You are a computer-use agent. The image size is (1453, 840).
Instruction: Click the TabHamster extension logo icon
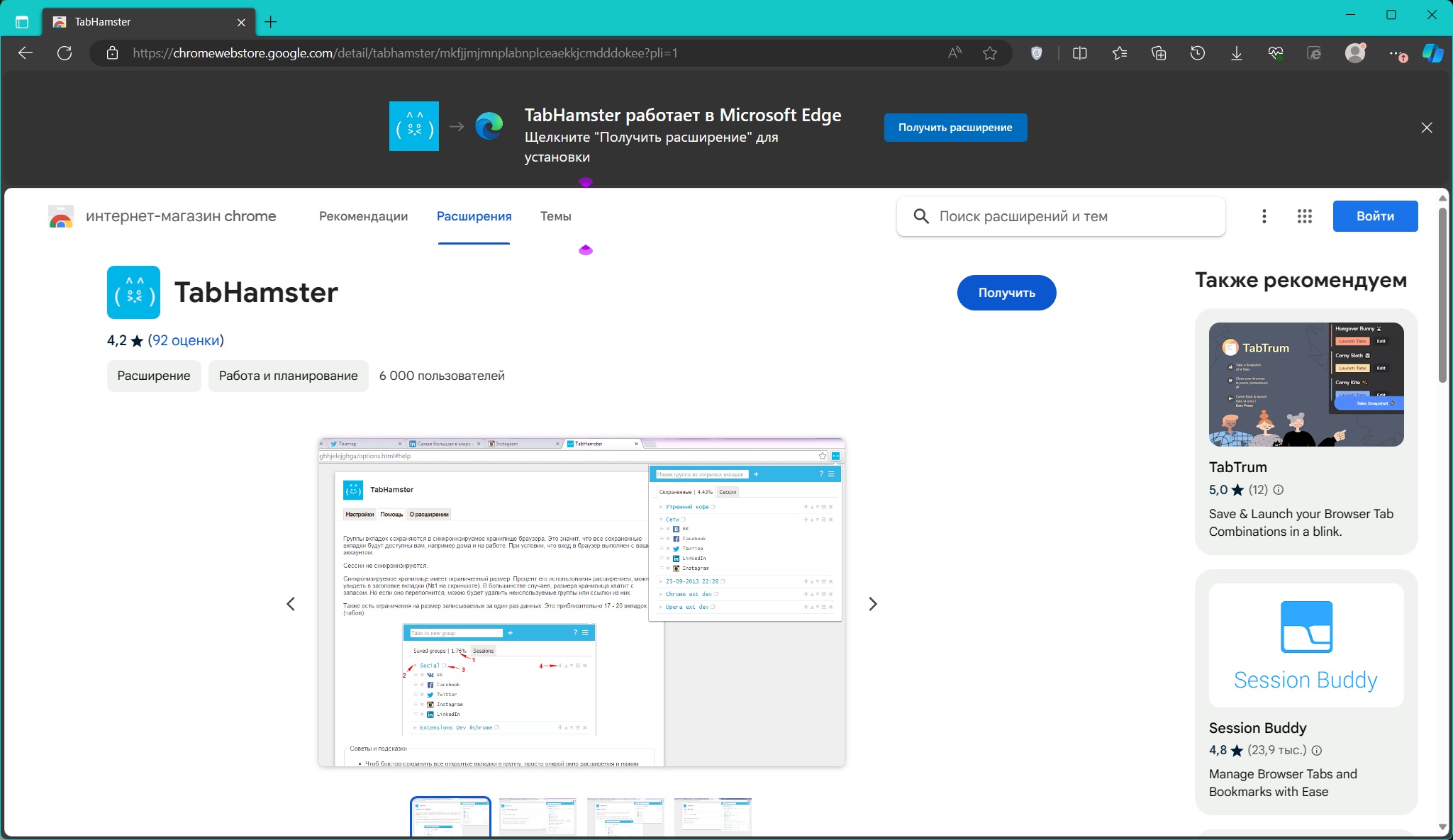133,292
